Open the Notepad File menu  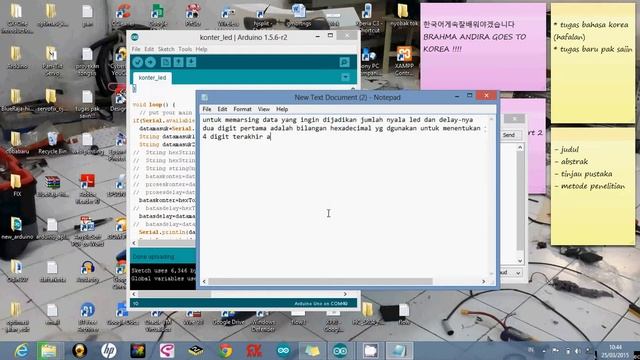tap(207, 109)
